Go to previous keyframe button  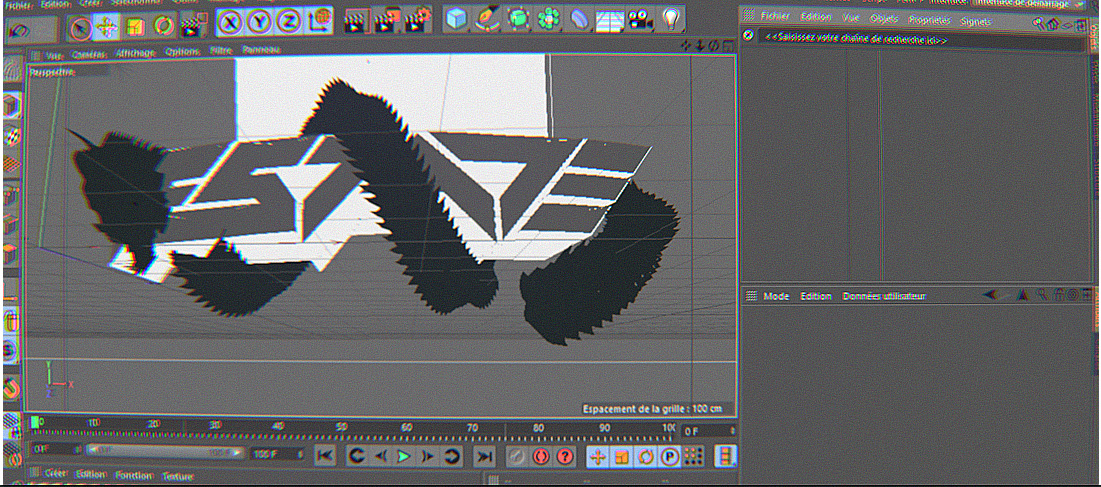coord(357,456)
